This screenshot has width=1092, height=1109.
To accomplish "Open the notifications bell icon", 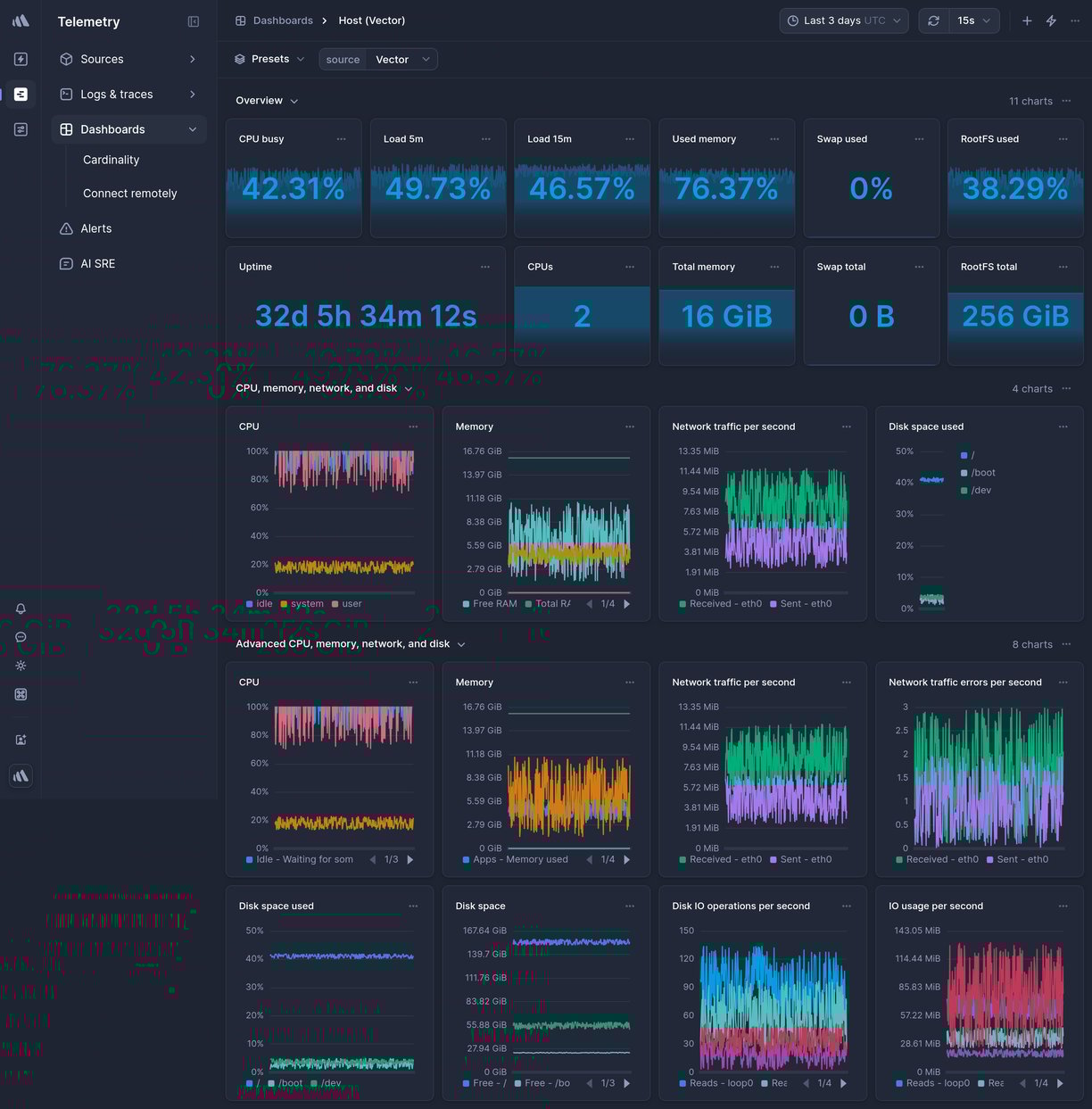I will coord(21,608).
